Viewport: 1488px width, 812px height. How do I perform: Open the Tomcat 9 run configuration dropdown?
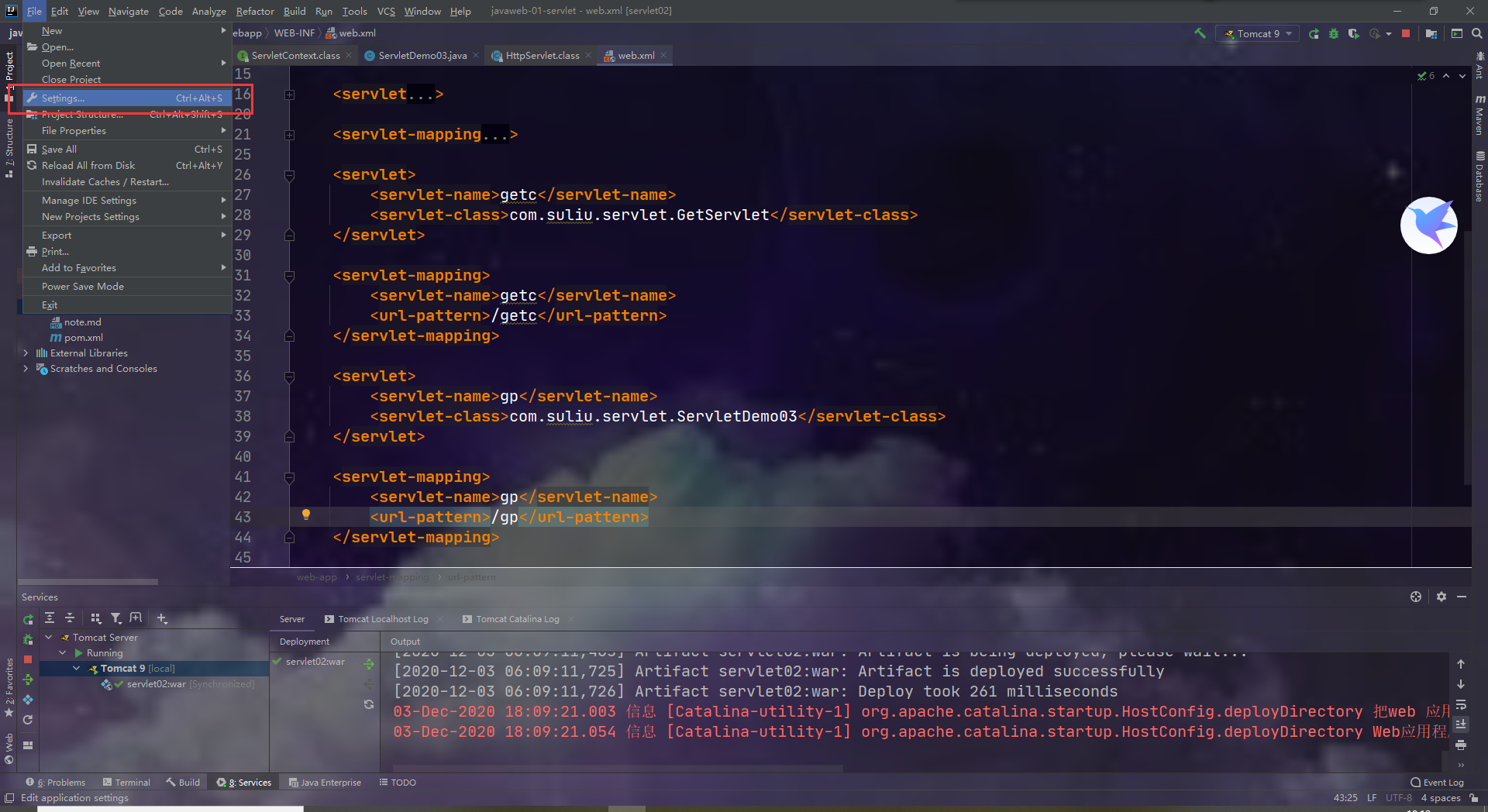click(x=1258, y=33)
